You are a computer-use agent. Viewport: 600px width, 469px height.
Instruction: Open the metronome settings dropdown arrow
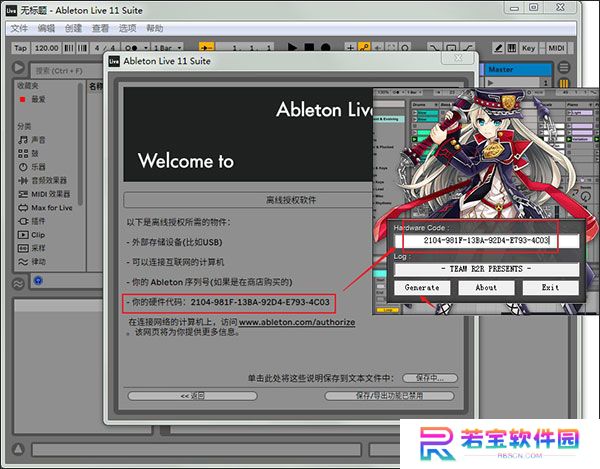click(x=146, y=48)
